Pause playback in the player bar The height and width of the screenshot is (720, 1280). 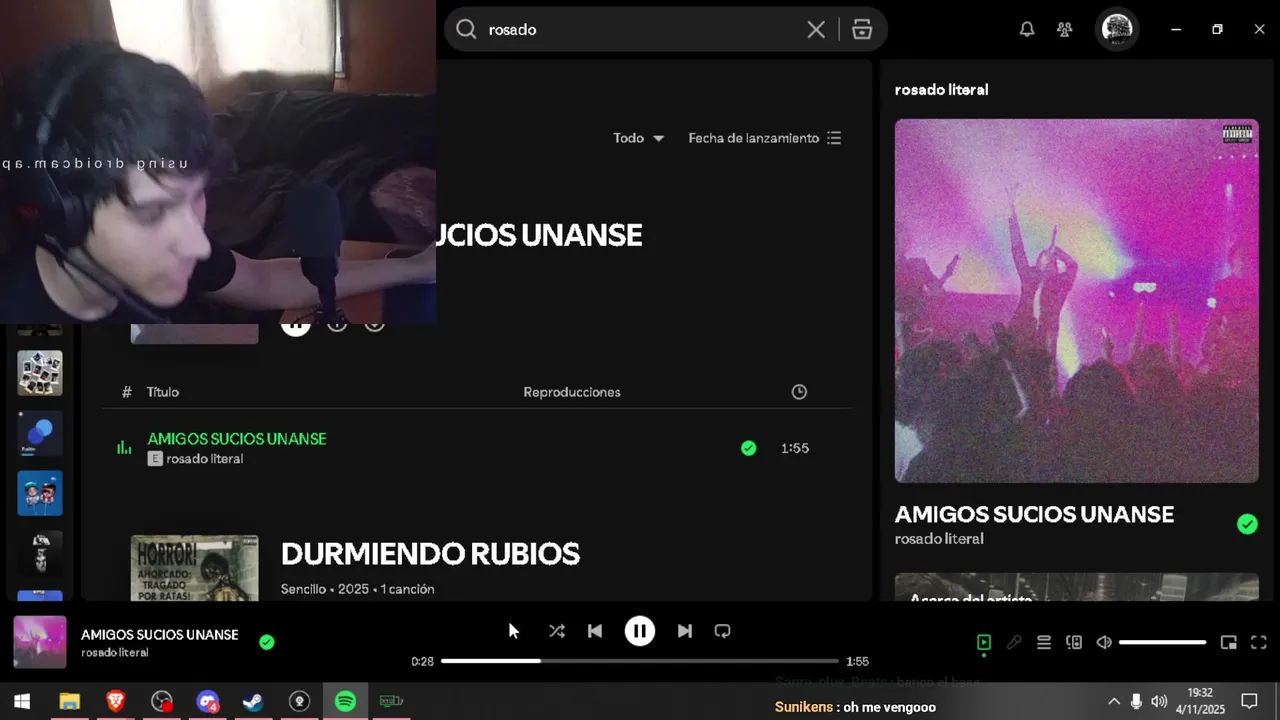click(640, 631)
